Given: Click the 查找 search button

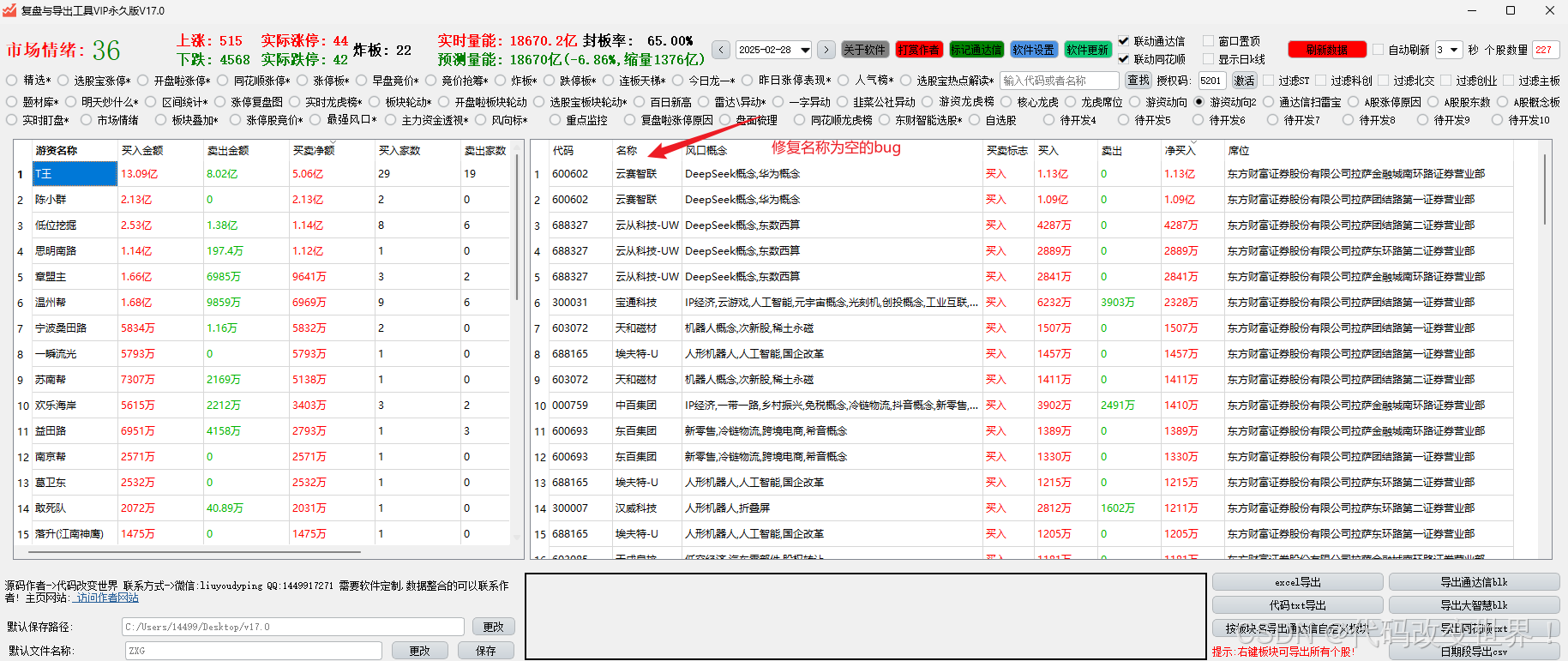Looking at the screenshot, I should coord(1138,81).
